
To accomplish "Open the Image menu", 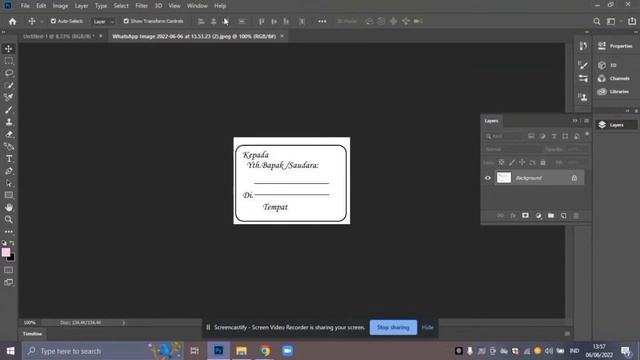I will (60, 6).
